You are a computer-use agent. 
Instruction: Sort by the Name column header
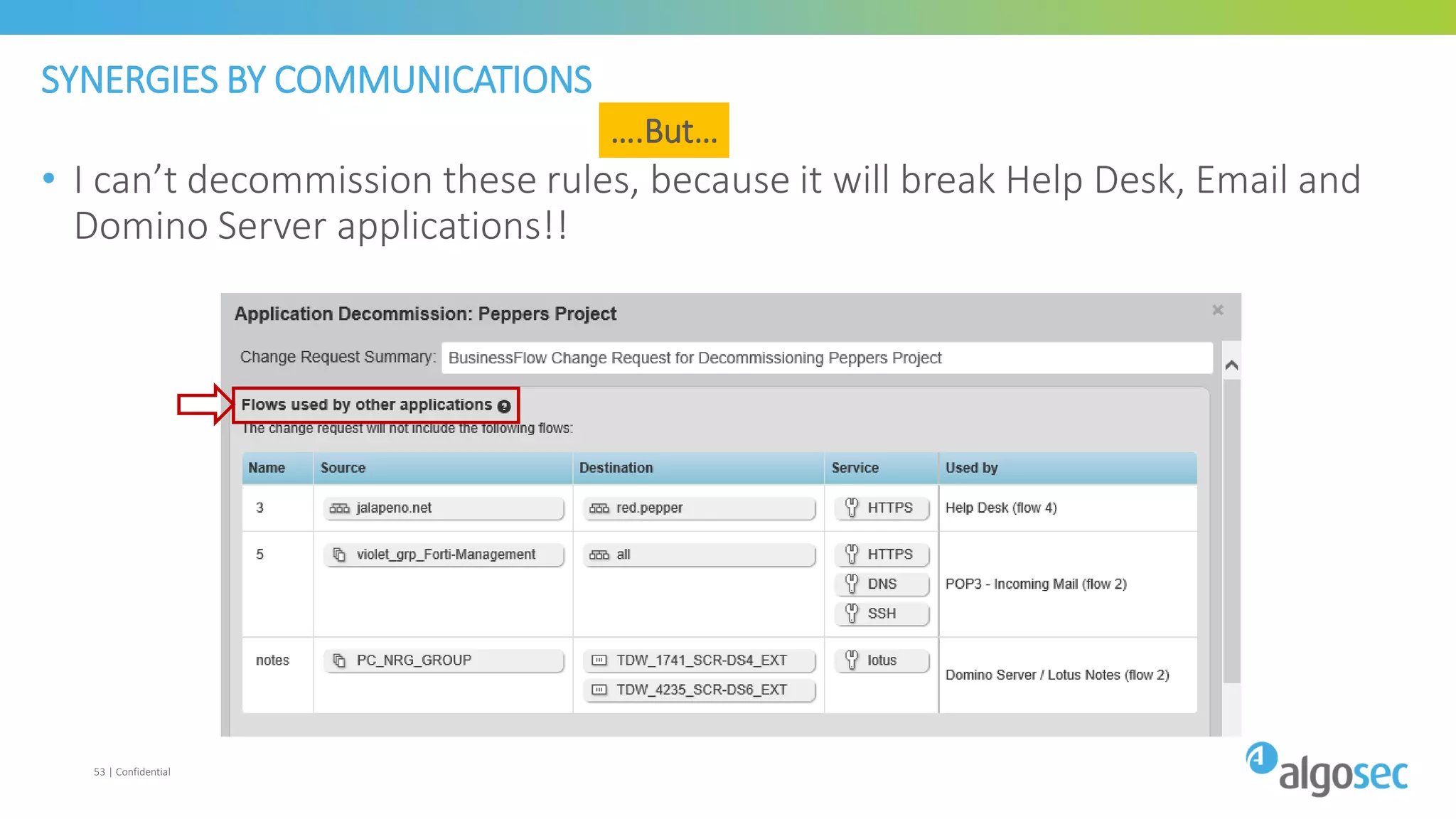click(278, 468)
